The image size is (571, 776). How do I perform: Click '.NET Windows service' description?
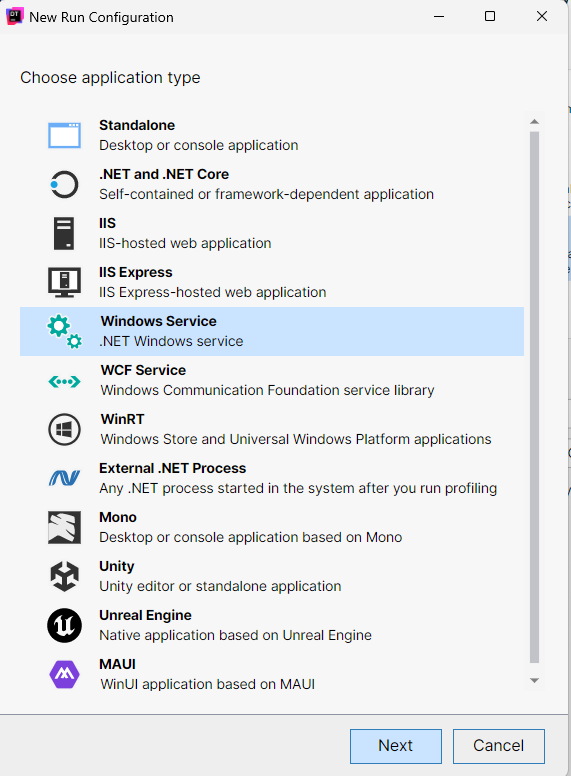(171, 341)
